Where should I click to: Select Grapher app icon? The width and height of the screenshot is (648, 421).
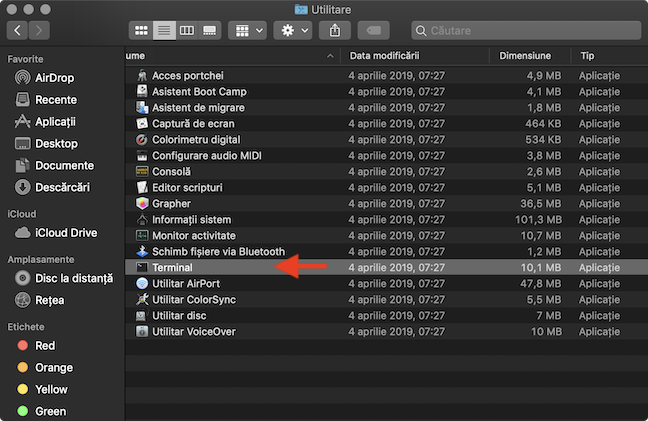[x=142, y=203]
